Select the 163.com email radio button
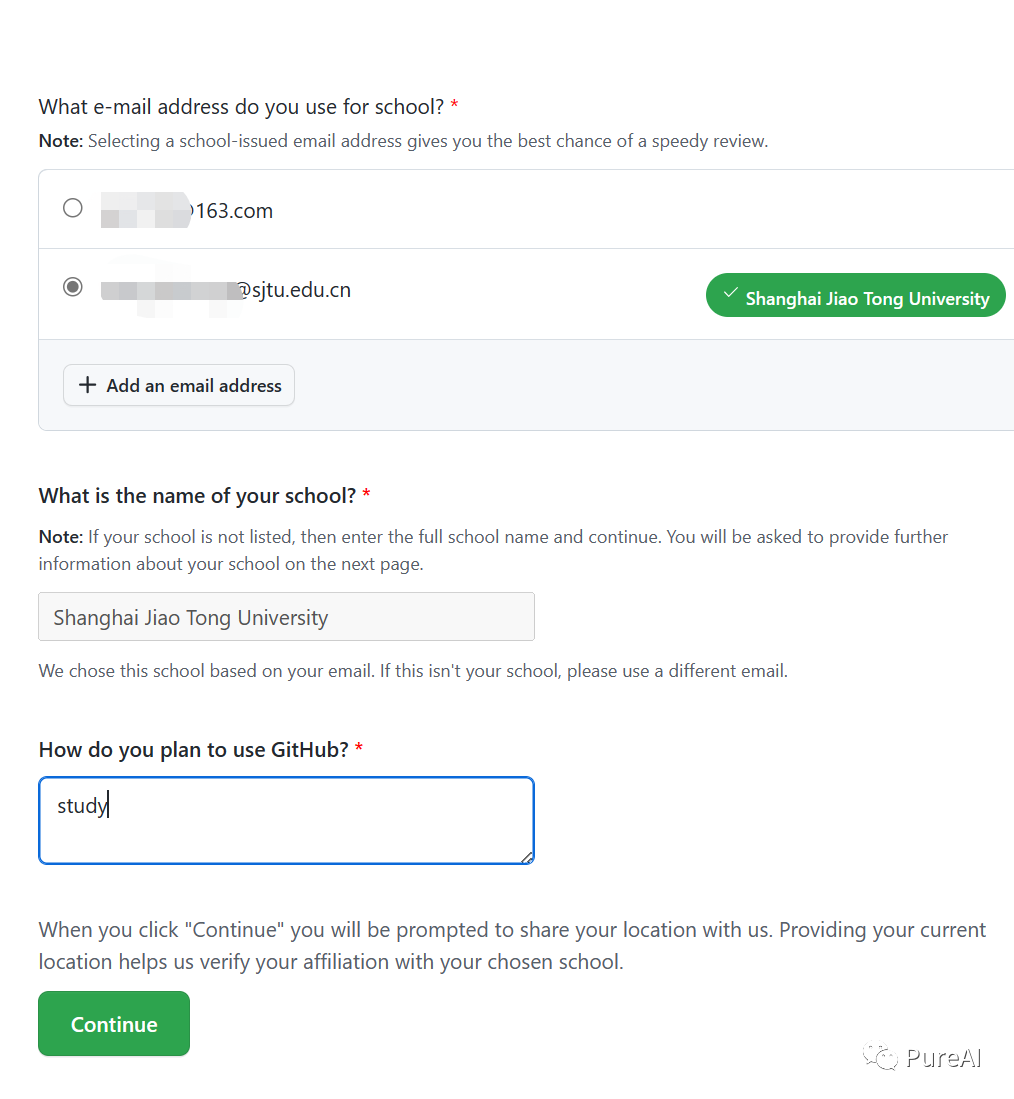 pyautogui.click(x=72, y=208)
